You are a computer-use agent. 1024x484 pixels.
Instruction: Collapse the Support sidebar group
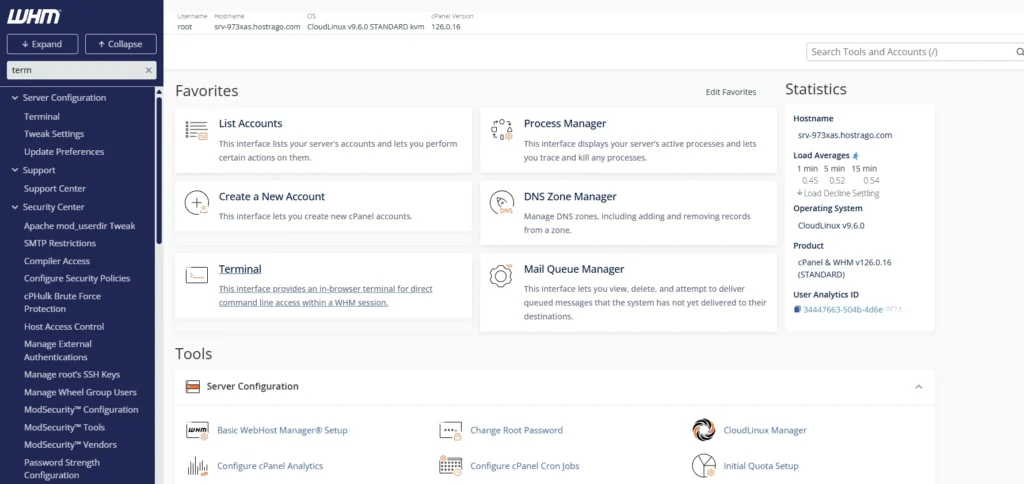[x=14, y=170]
